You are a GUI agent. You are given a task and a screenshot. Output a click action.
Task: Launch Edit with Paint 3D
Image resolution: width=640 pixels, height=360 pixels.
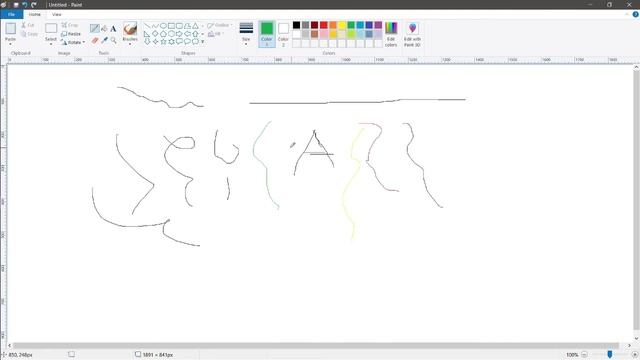[412, 34]
